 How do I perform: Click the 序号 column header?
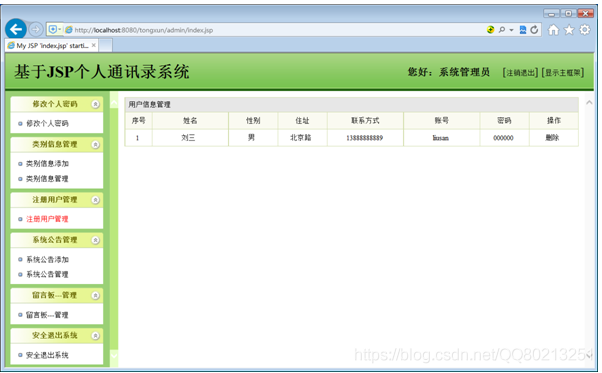click(x=138, y=120)
